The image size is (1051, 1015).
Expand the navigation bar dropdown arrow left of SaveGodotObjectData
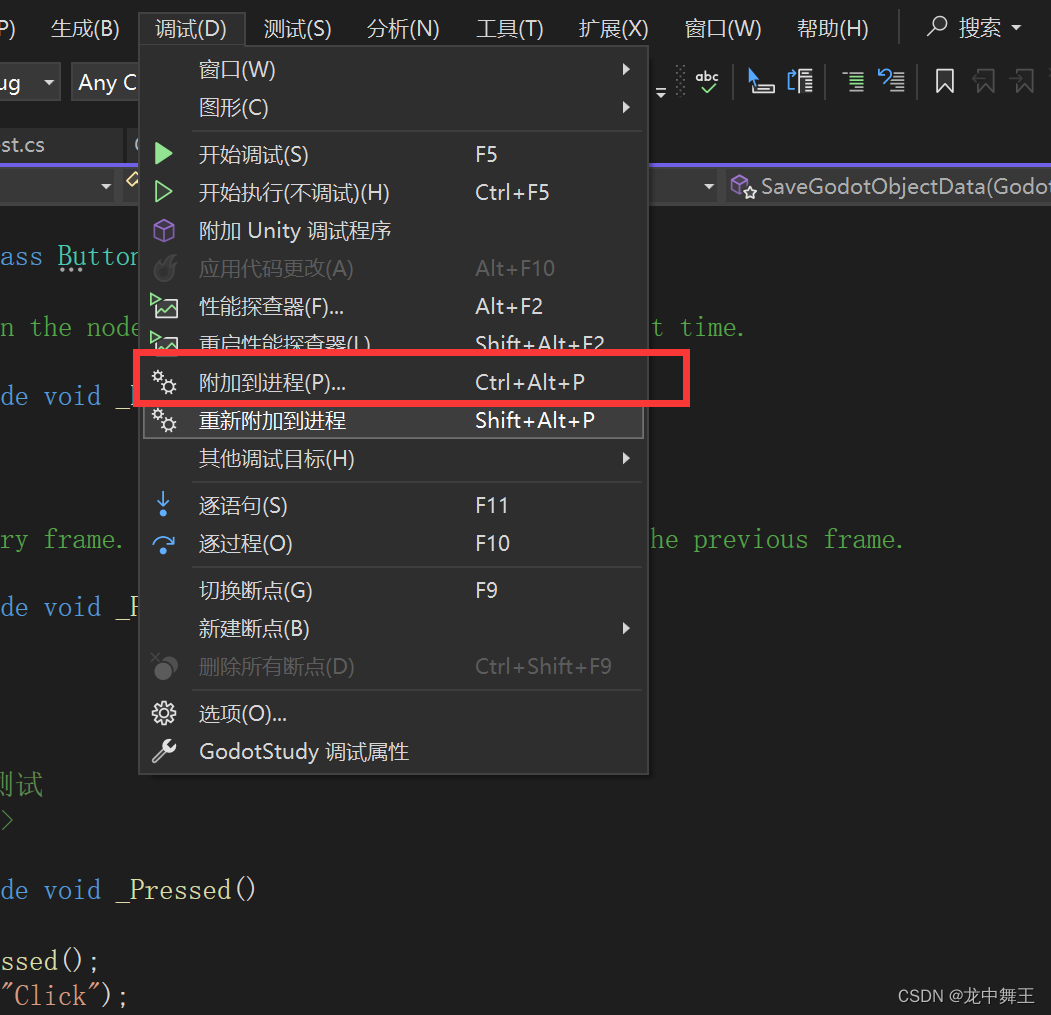pyautogui.click(x=709, y=186)
